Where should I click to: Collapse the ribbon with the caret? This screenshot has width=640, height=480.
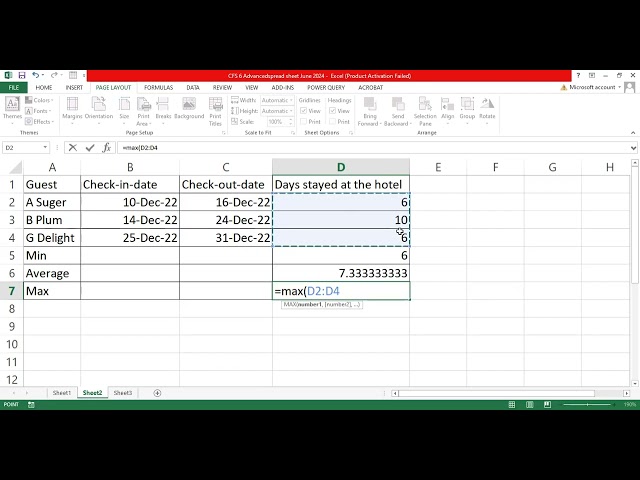point(633,133)
